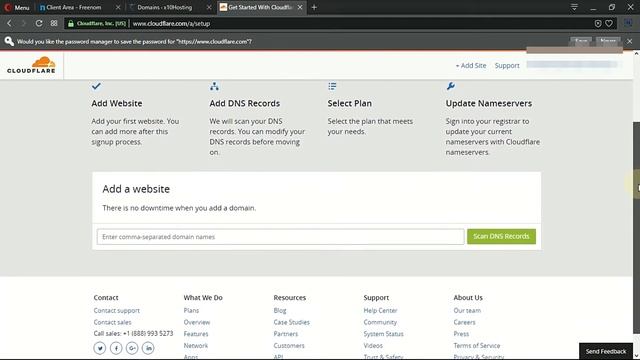Open the Community footer link
This screenshot has height=360, width=640.
[380, 322]
